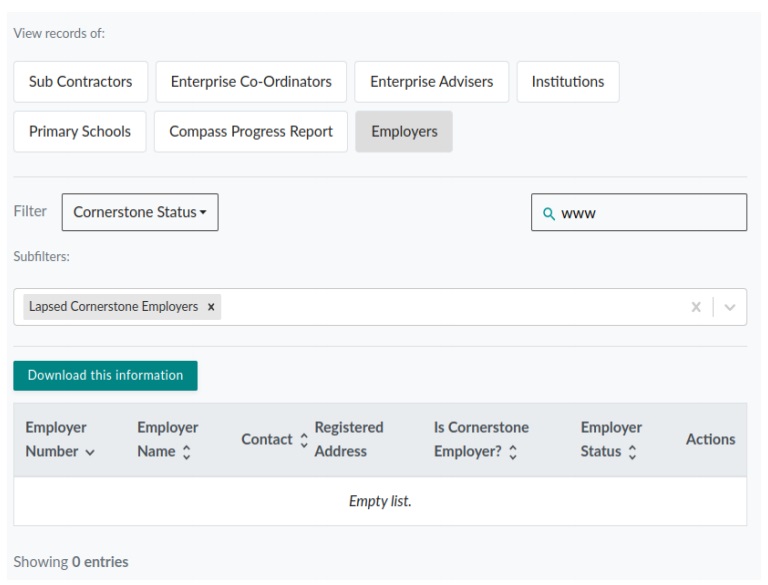Expand the subfilters dropdown chevron
This screenshot has height=585, width=768.
click(x=730, y=307)
